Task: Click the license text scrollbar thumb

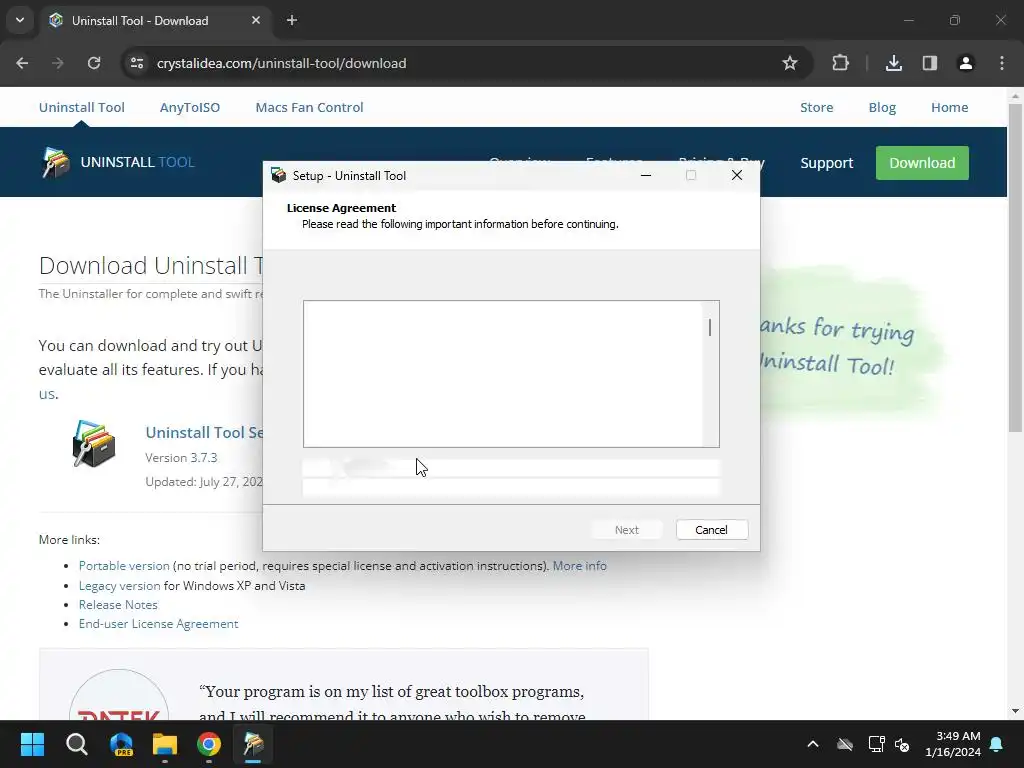Action: click(710, 328)
